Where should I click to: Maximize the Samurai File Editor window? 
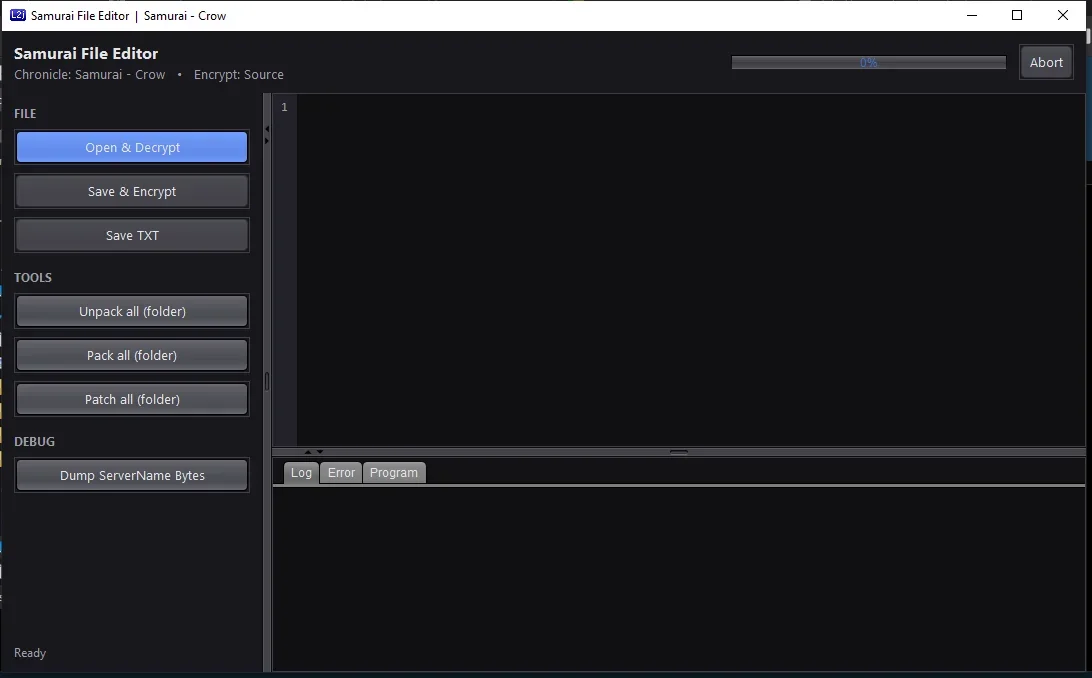click(x=1017, y=15)
